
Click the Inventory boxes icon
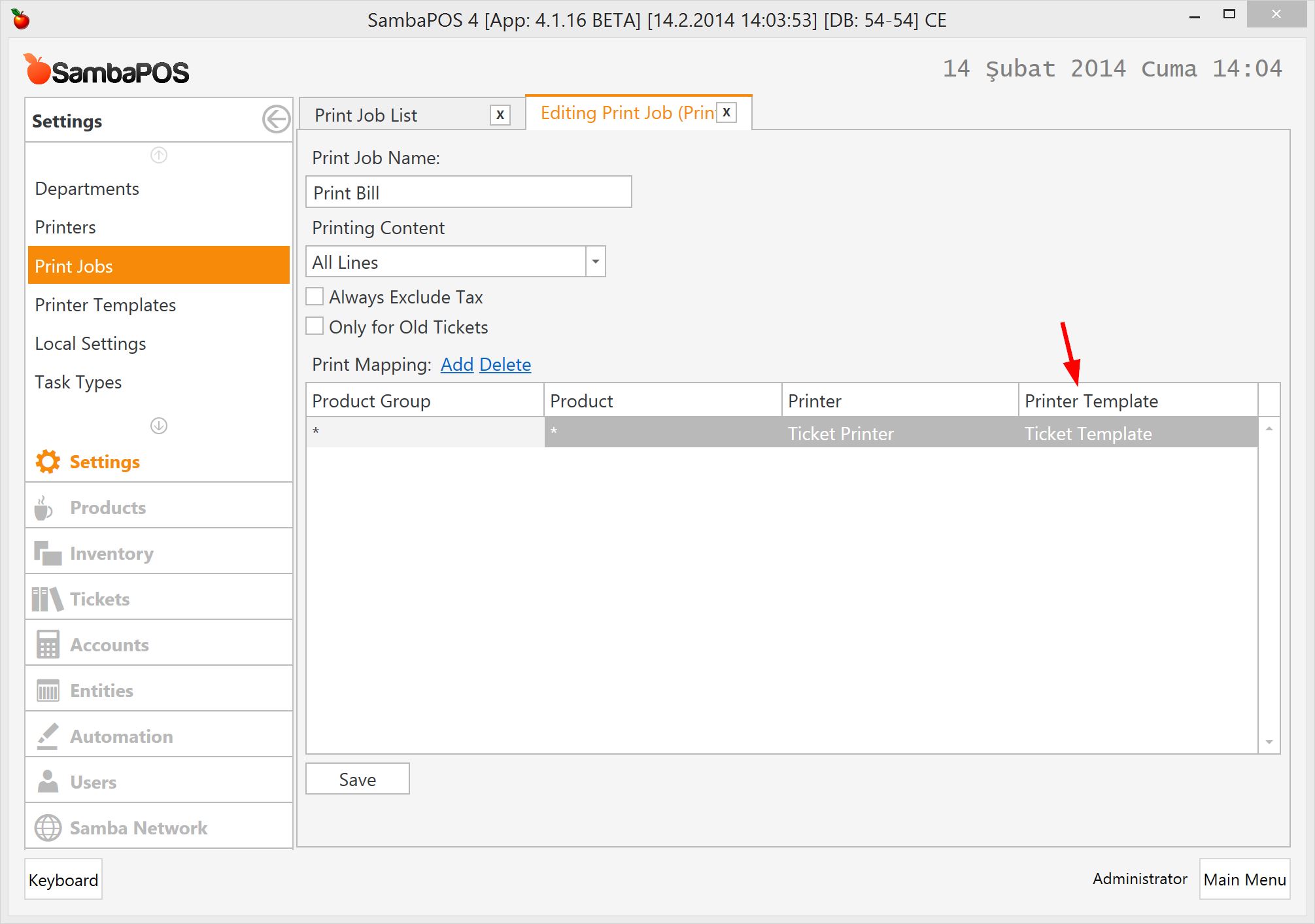tap(47, 553)
